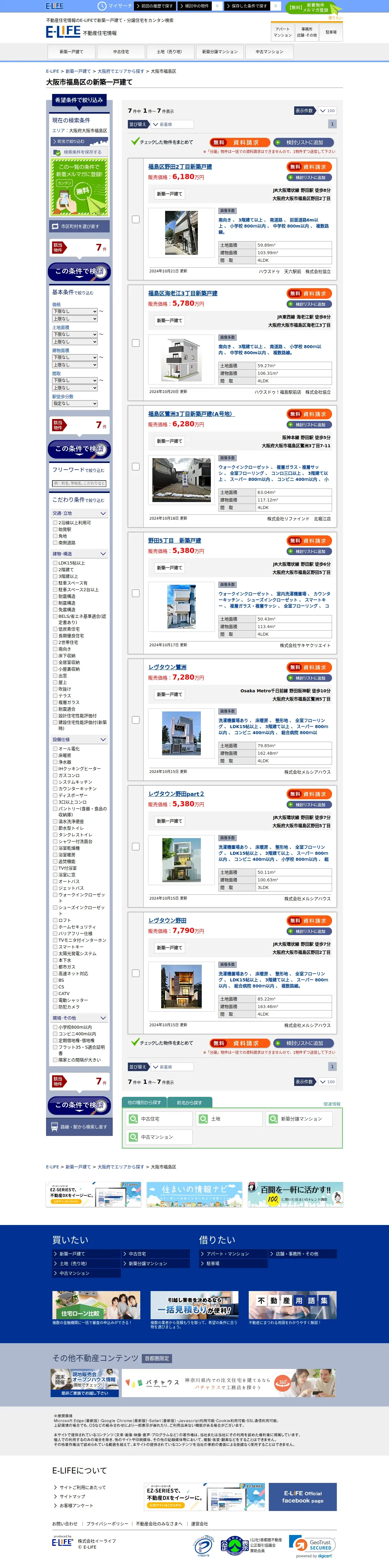389x1568 pixels.
Task: Click the 中古住宅 magnifier icon in 他の種別から探す
Action: (x=133, y=1119)
